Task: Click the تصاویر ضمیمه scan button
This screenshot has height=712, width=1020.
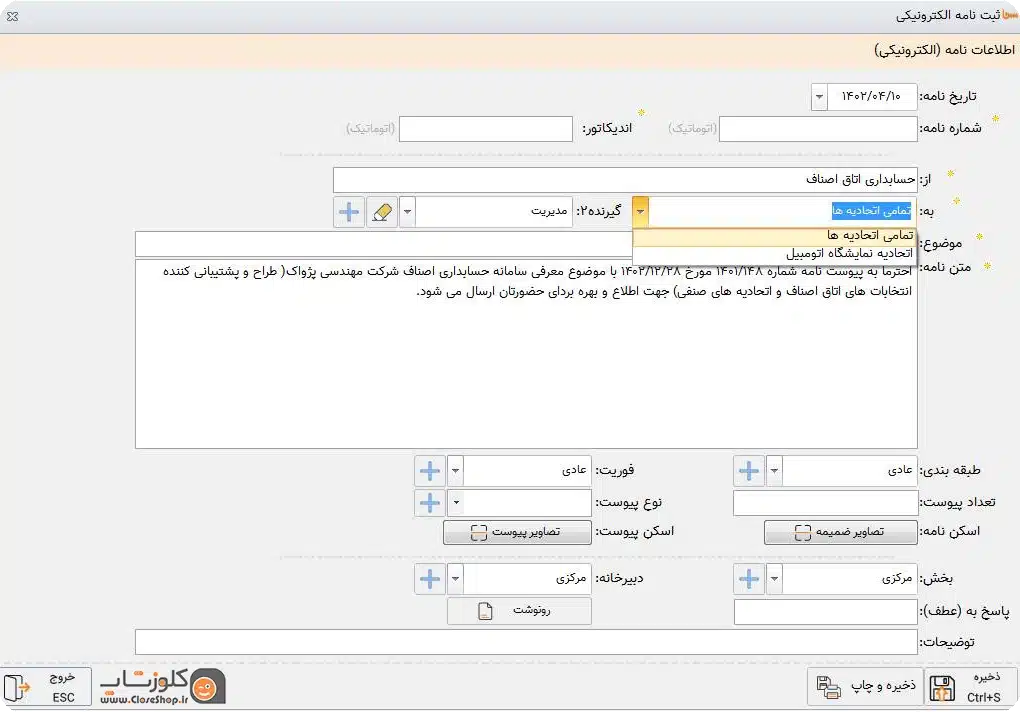Action: 840,532
